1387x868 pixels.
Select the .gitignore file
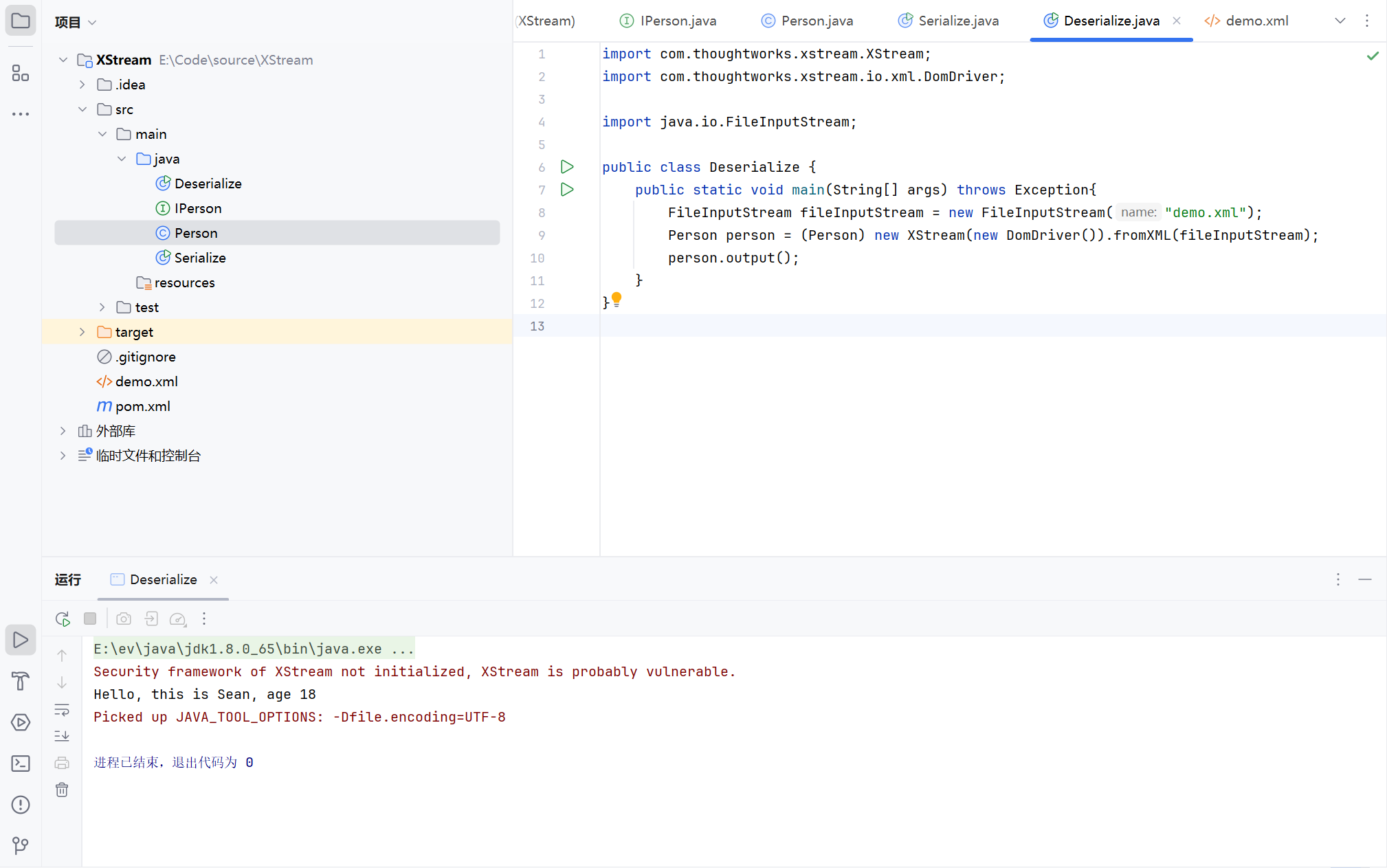pos(136,357)
